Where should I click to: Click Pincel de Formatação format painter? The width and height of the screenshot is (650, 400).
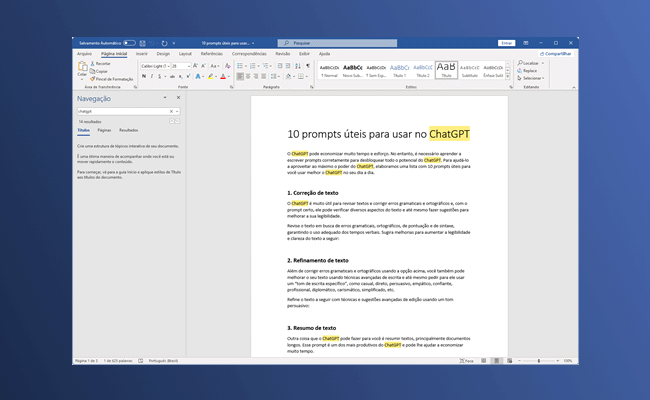pos(112,79)
